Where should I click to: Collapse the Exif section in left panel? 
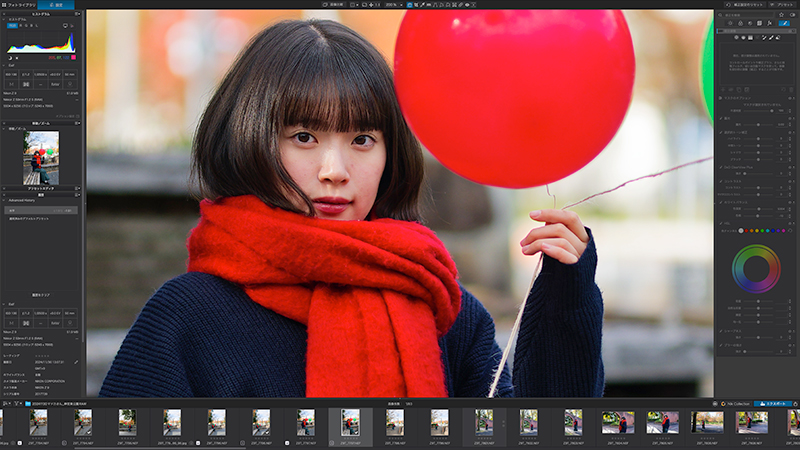coord(4,65)
